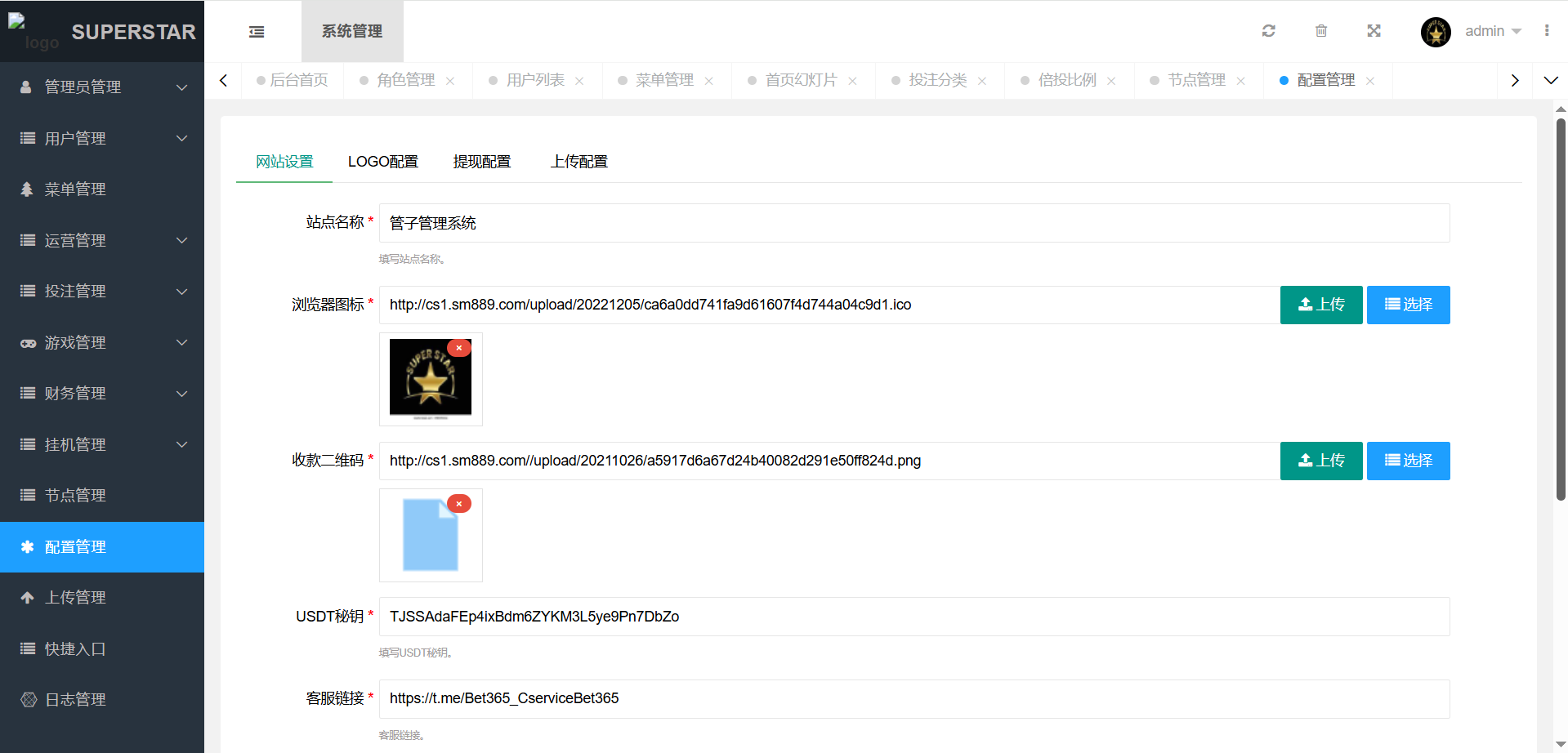Screen dimensions: 1568x753
Task: Expand the 管理员管理 sidebar menu
Action: coord(102,87)
